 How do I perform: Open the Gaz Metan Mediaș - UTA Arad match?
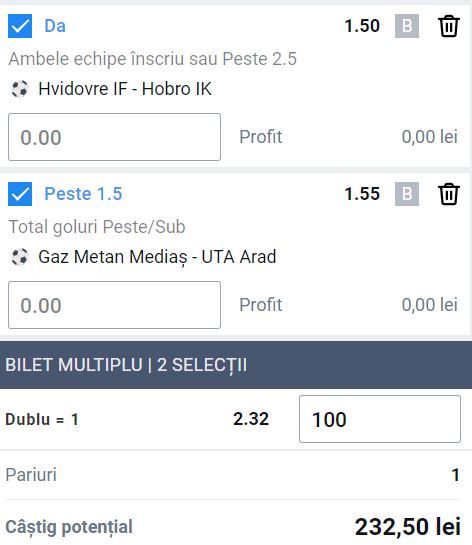pyautogui.click(x=157, y=257)
